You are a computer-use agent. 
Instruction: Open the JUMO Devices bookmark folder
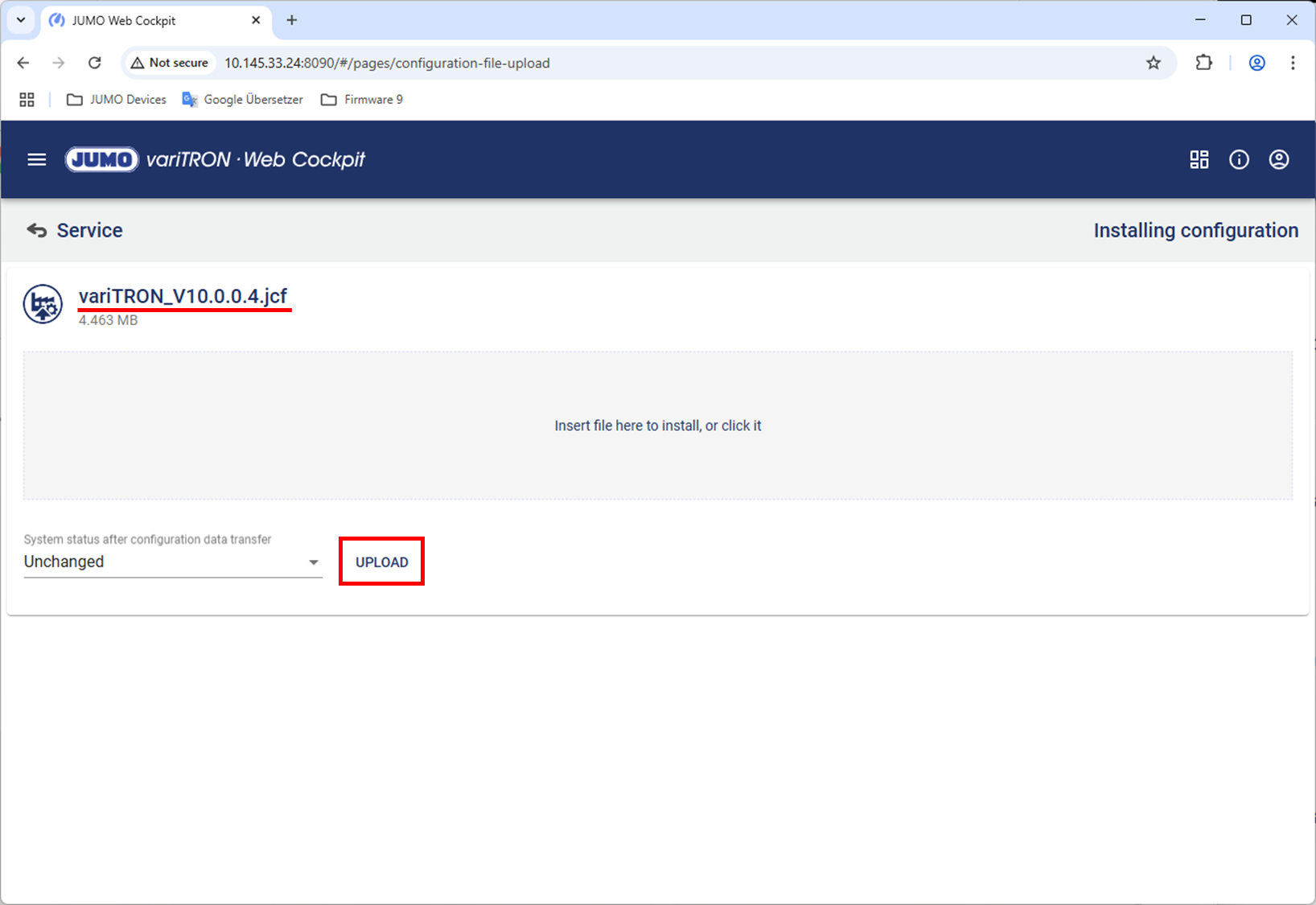point(117,100)
